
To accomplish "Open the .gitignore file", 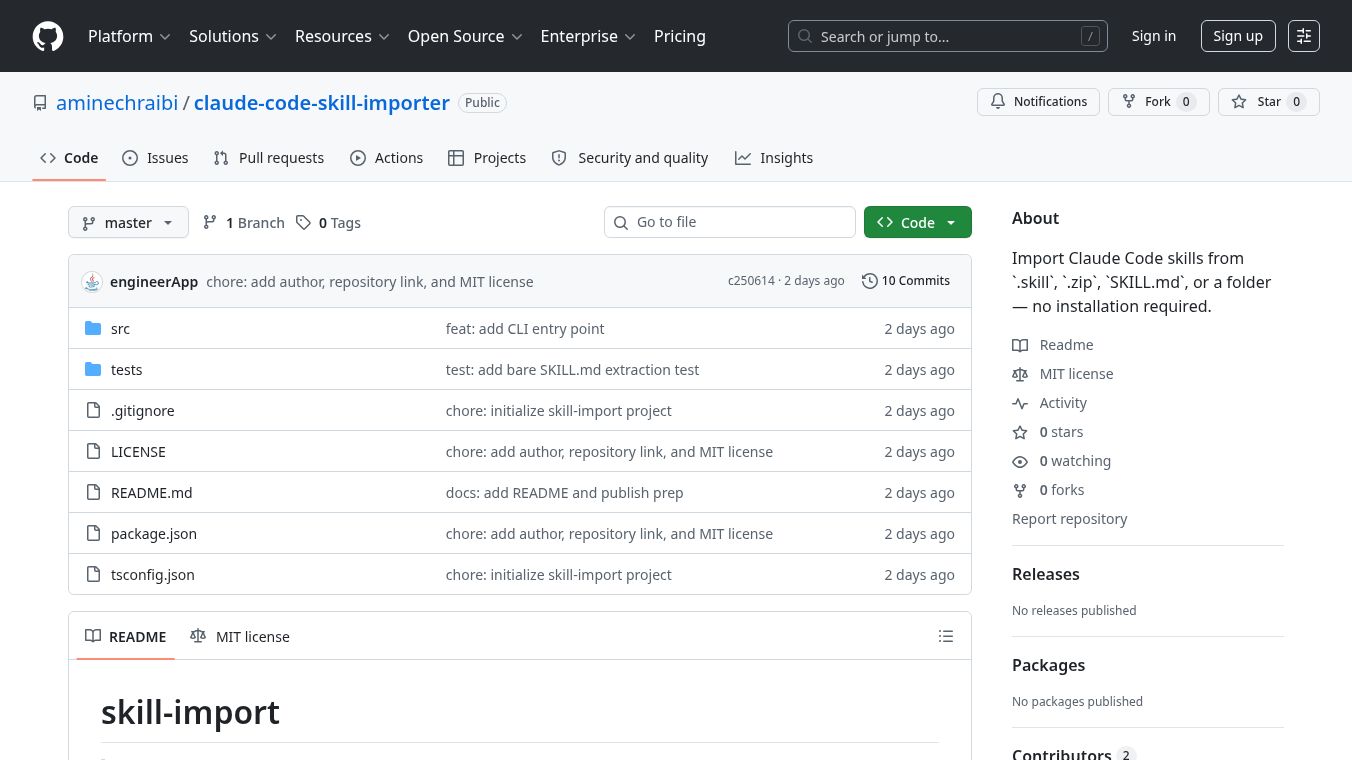I will [x=143, y=411].
